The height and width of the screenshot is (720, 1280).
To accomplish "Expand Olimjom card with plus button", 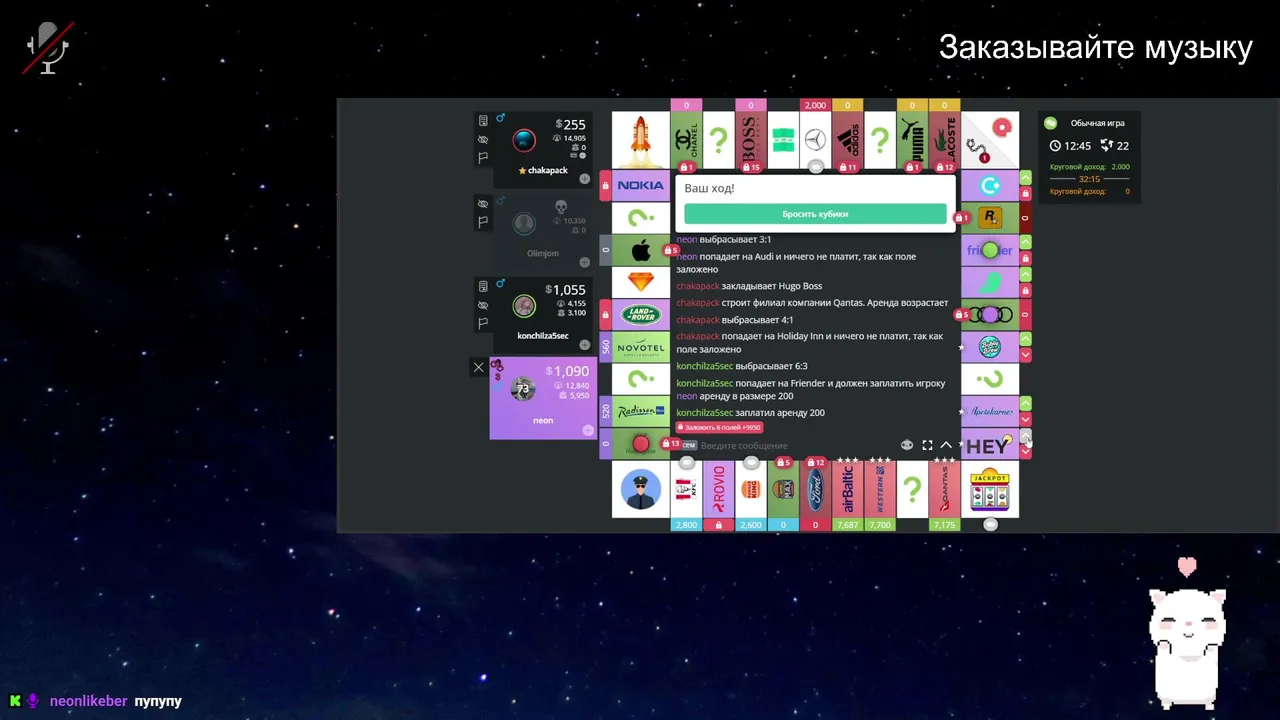I will tap(585, 264).
